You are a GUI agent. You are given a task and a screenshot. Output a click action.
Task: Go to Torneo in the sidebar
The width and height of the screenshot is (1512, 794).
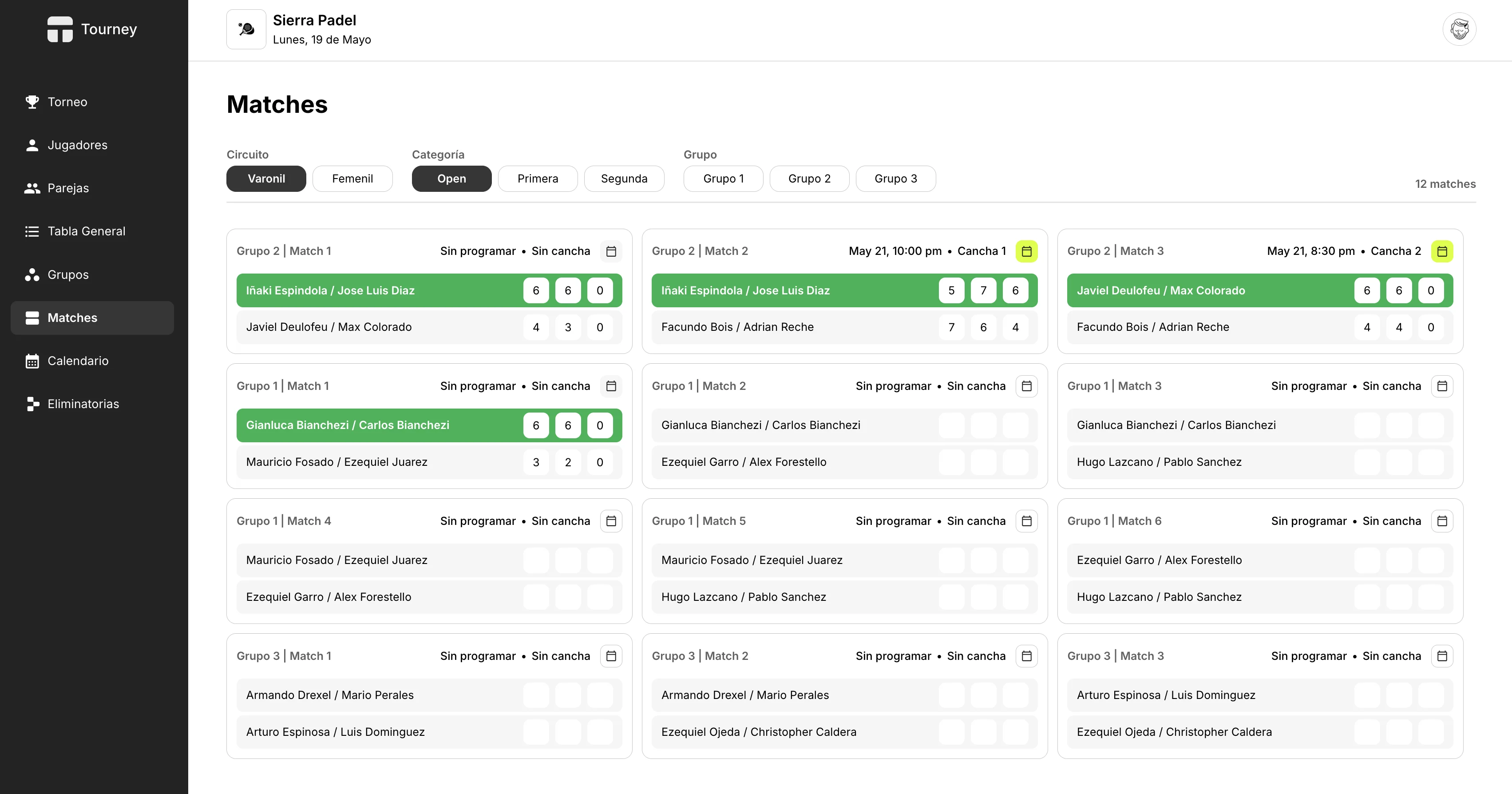[92, 102]
